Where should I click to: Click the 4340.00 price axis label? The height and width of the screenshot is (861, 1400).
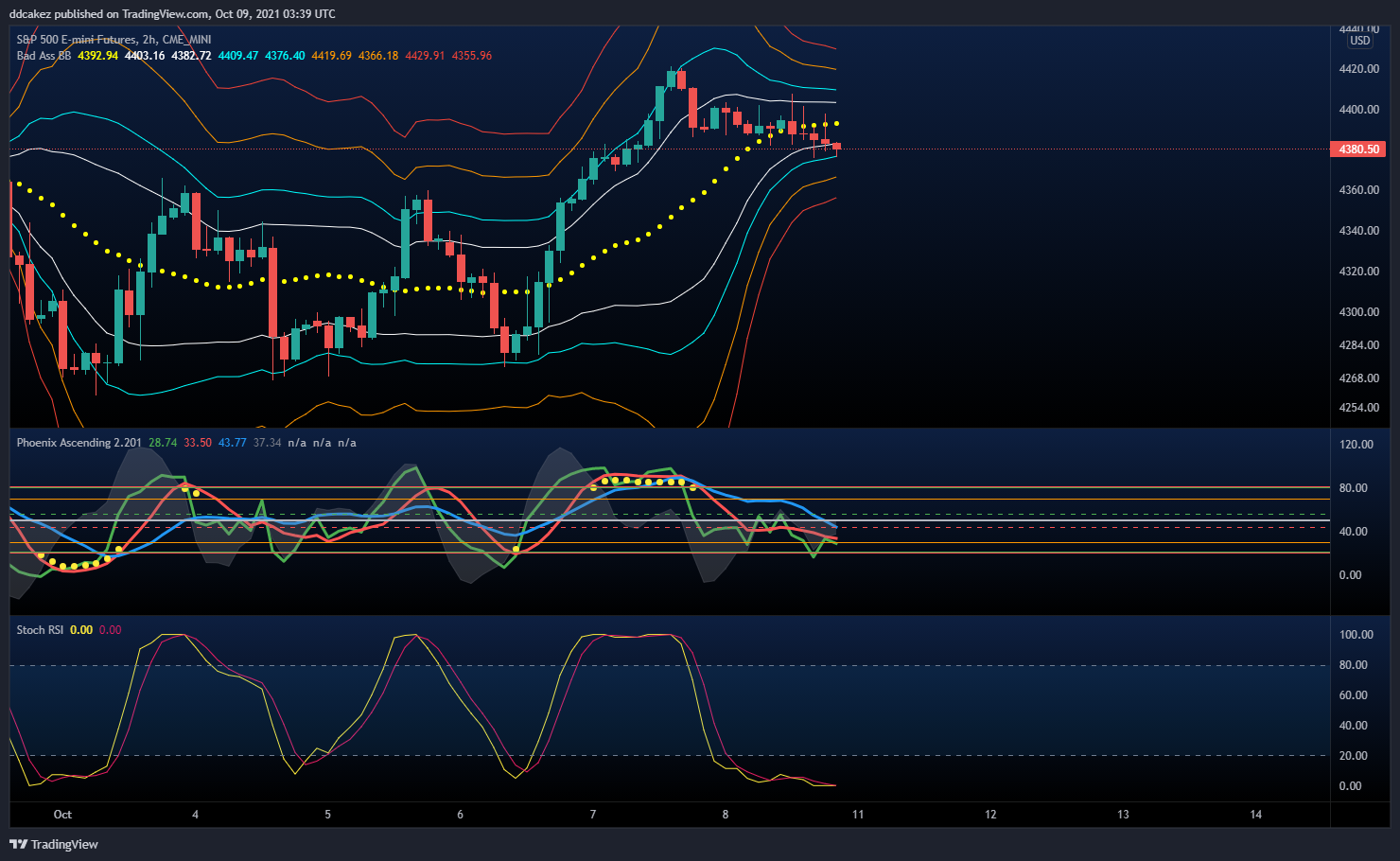tap(1359, 231)
